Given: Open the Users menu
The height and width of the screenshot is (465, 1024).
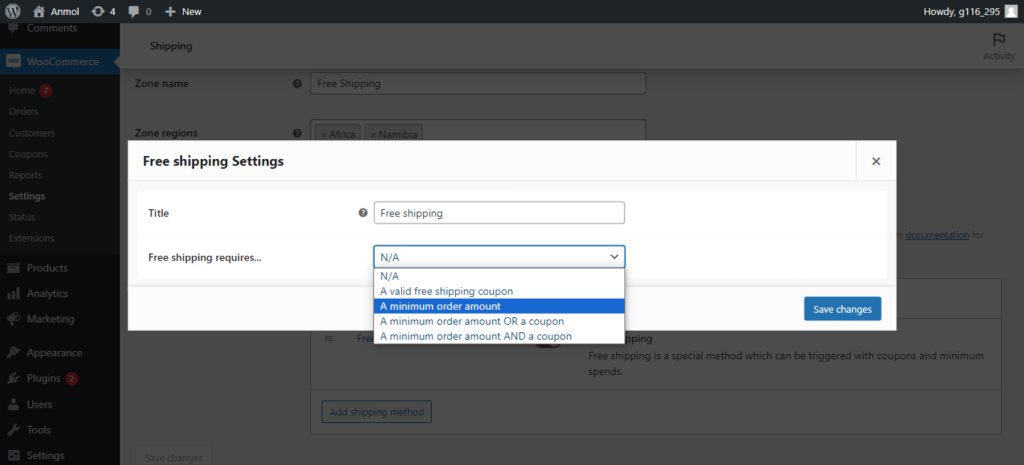Looking at the screenshot, I should 40,404.
